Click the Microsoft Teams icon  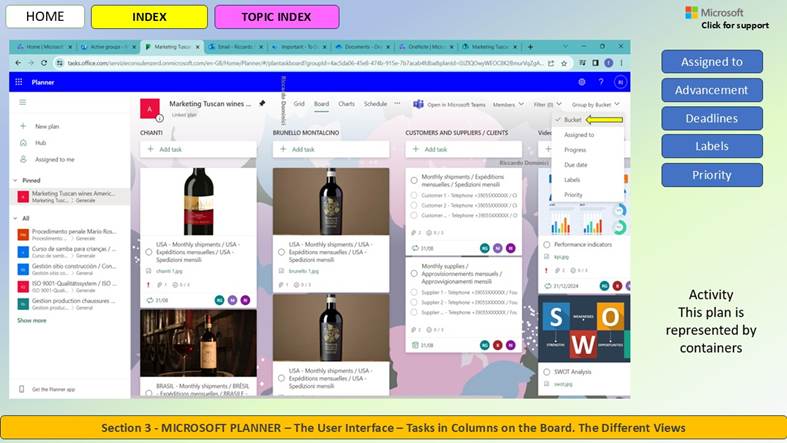418,104
